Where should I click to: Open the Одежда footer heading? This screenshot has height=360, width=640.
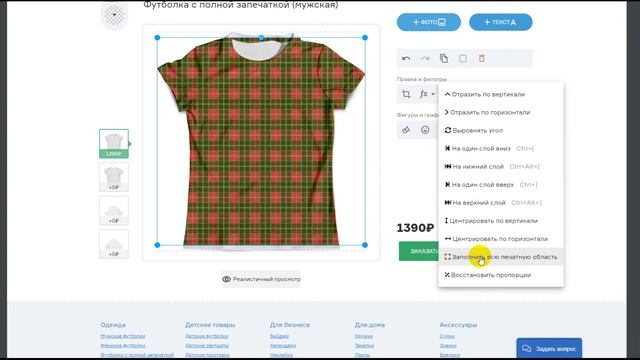coord(113,325)
